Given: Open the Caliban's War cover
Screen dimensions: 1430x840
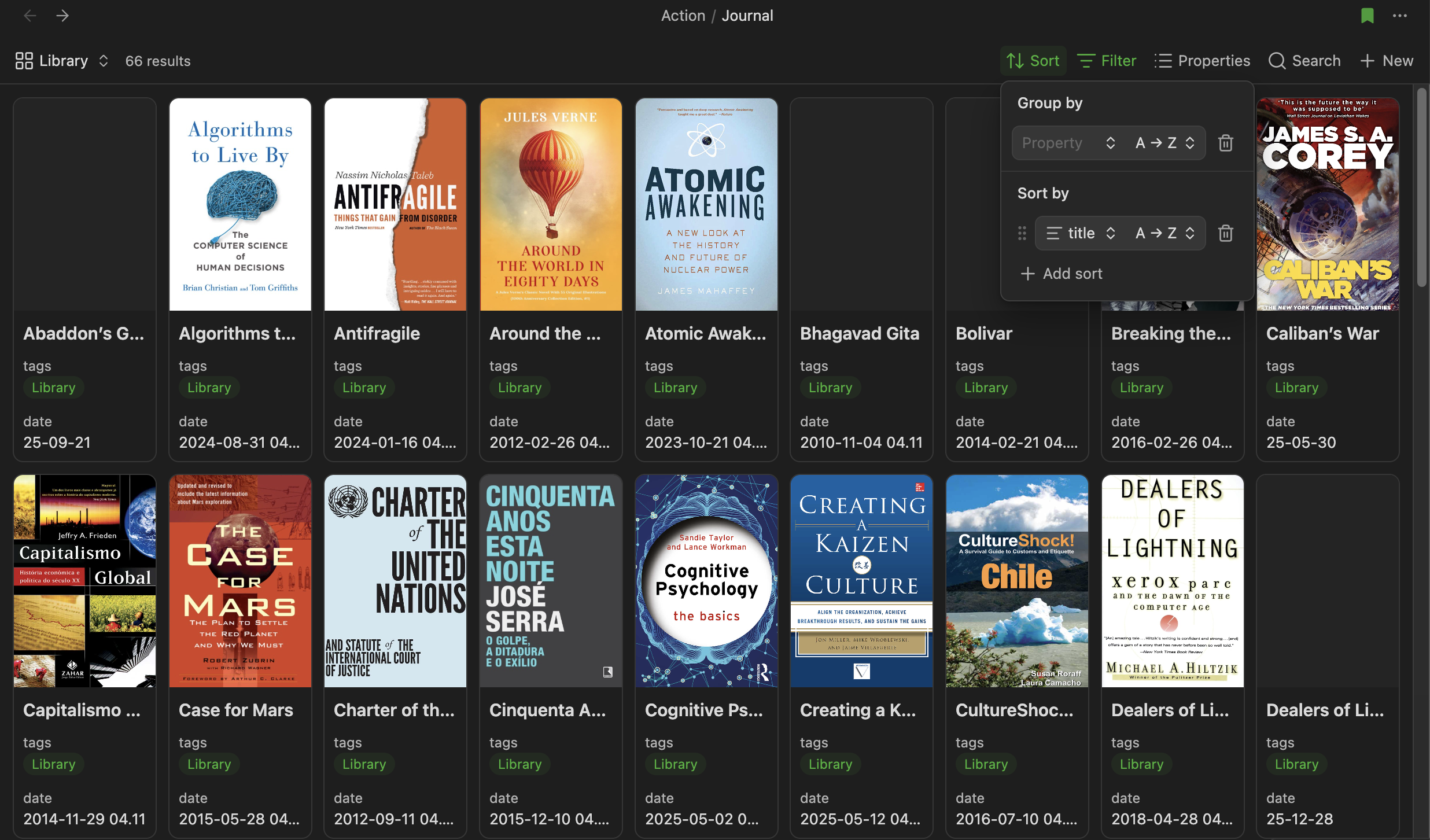Looking at the screenshot, I should (1328, 204).
